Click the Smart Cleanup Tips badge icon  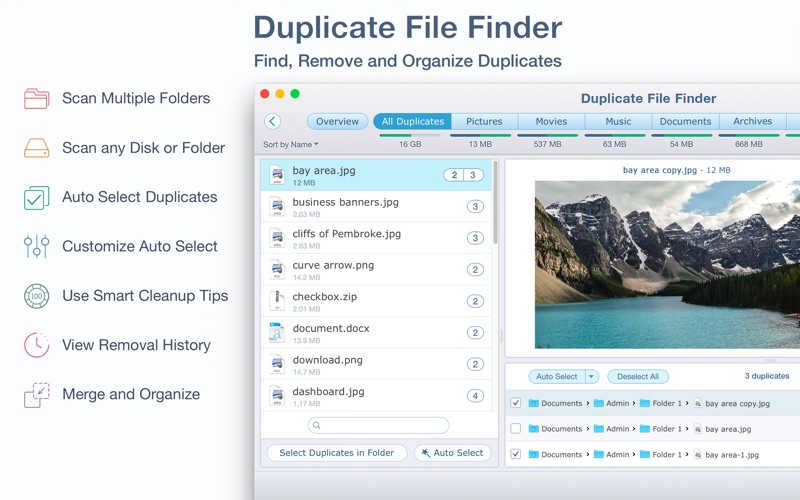(36, 296)
